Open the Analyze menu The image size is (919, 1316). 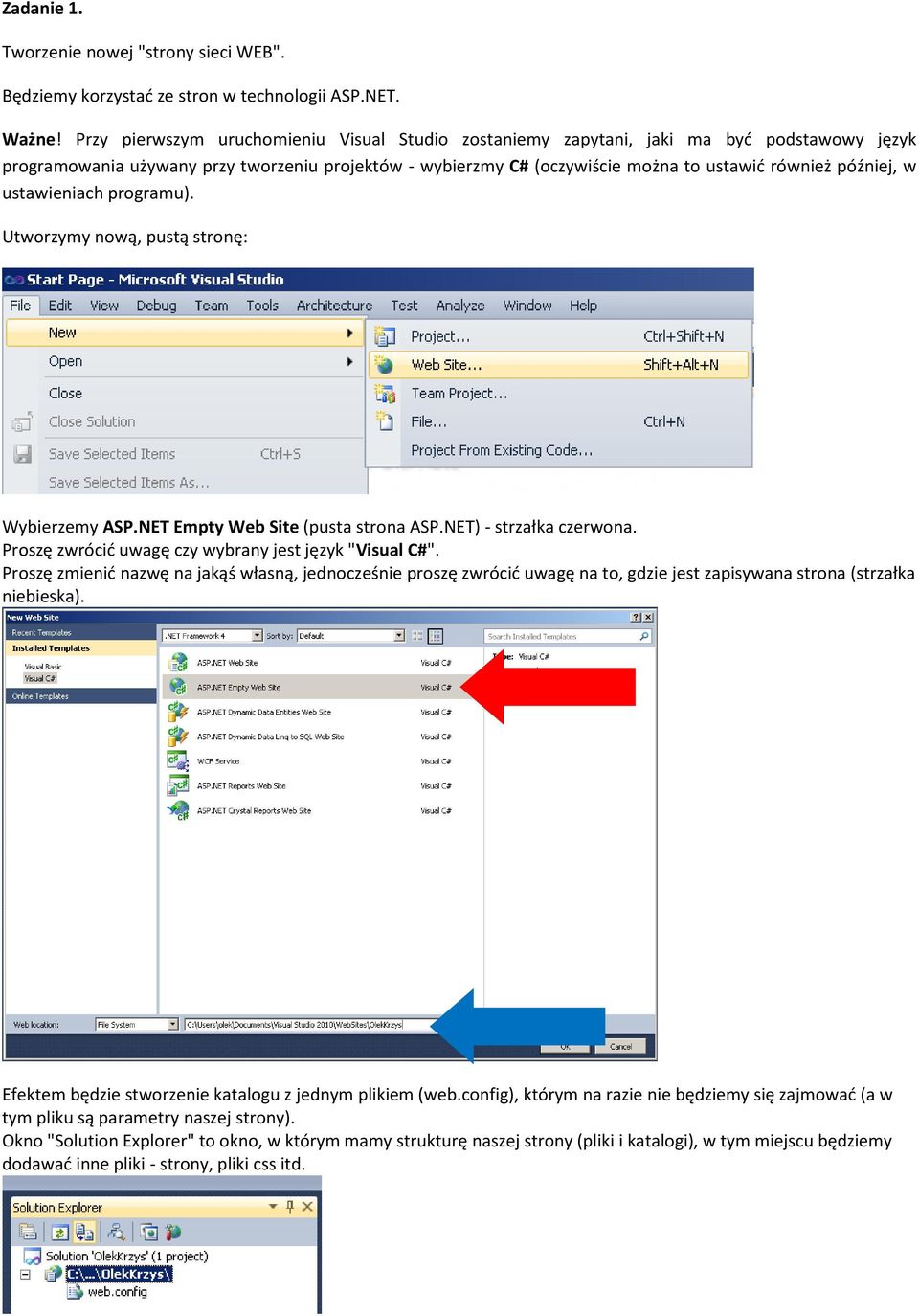(x=460, y=306)
